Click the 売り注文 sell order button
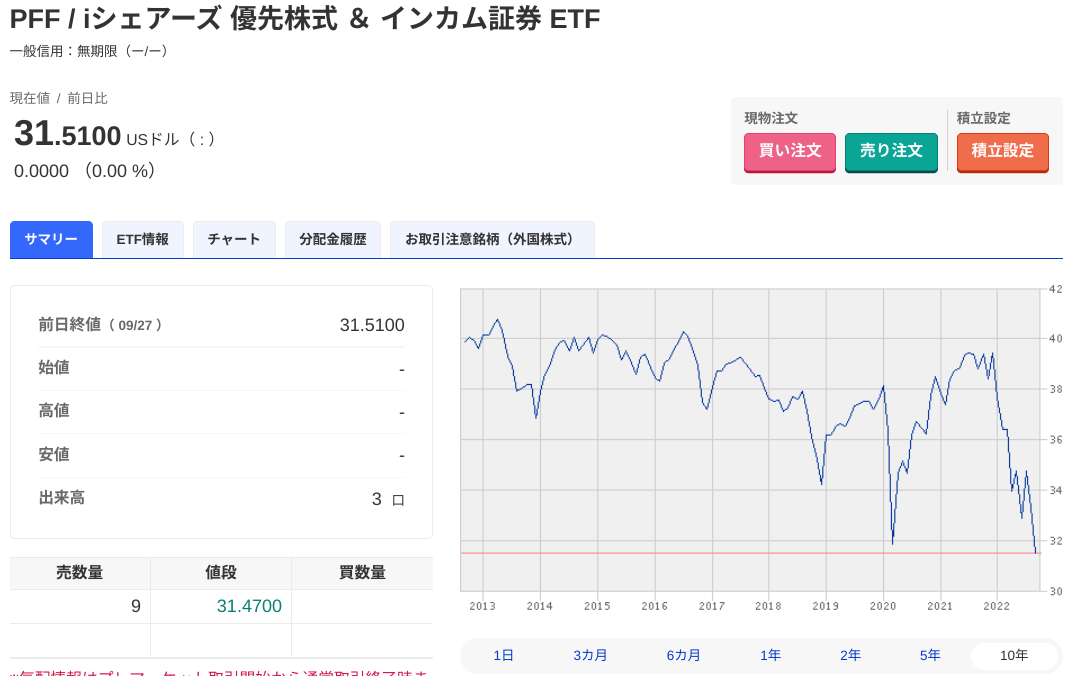This screenshot has height=676, width=1066. click(x=891, y=152)
